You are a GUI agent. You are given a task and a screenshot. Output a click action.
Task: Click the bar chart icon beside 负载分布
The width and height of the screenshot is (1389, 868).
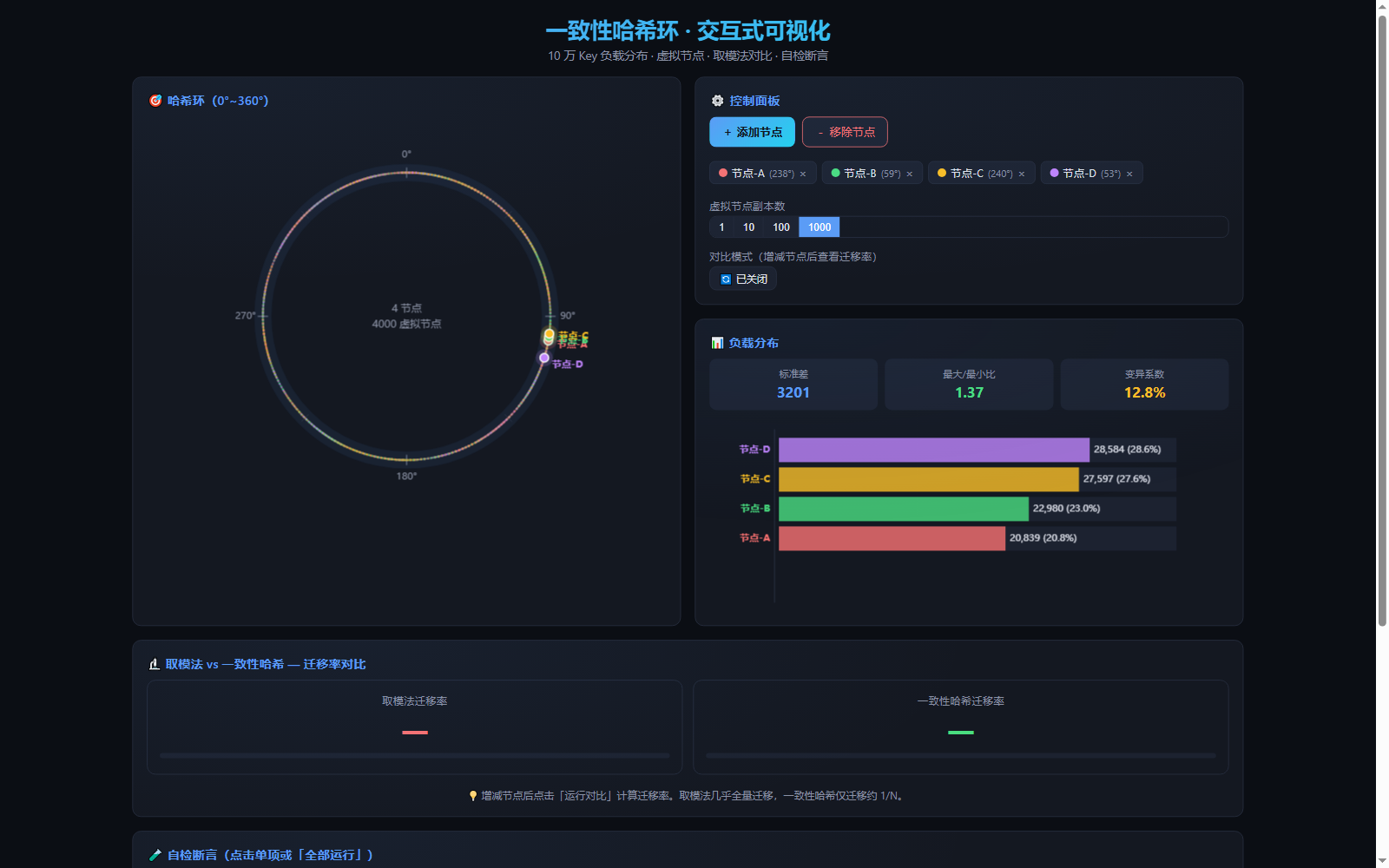[x=717, y=343]
